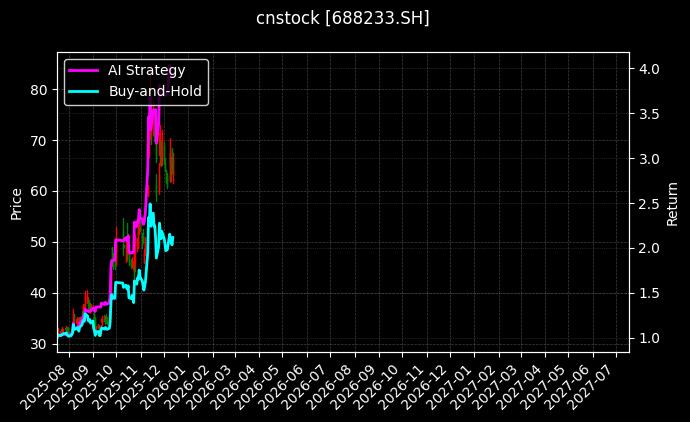Click the 80 tick on Price axis

click(x=40, y=89)
